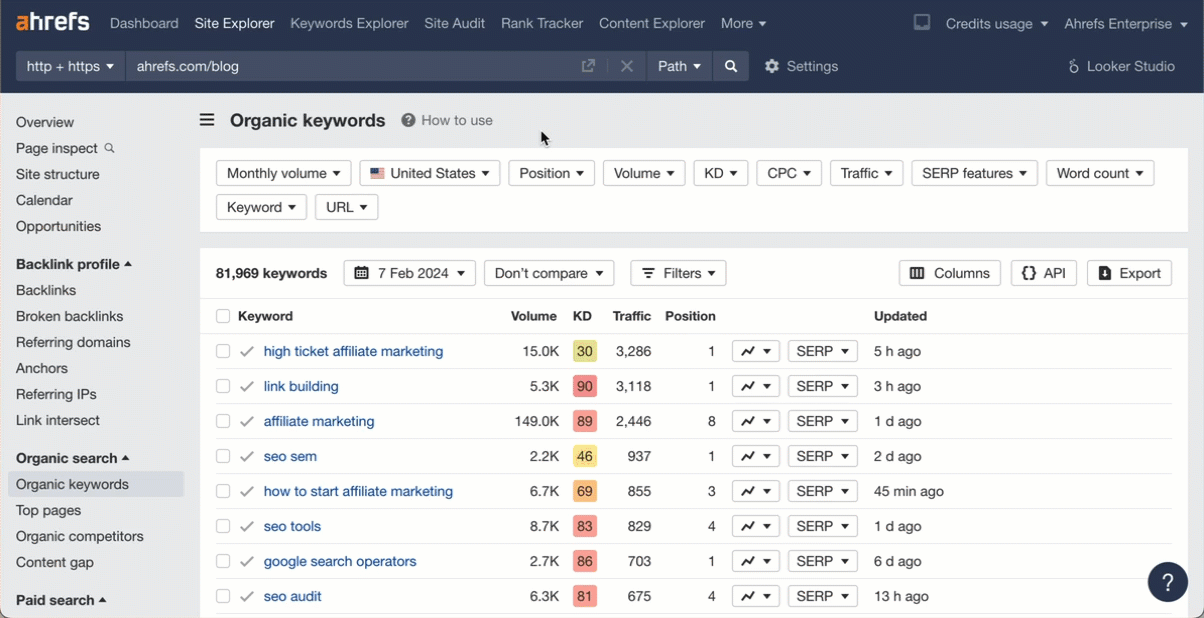The width and height of the screenshot is (1204, 618).
Task: Clear the target with the X icon
Action: coord(626,66)
